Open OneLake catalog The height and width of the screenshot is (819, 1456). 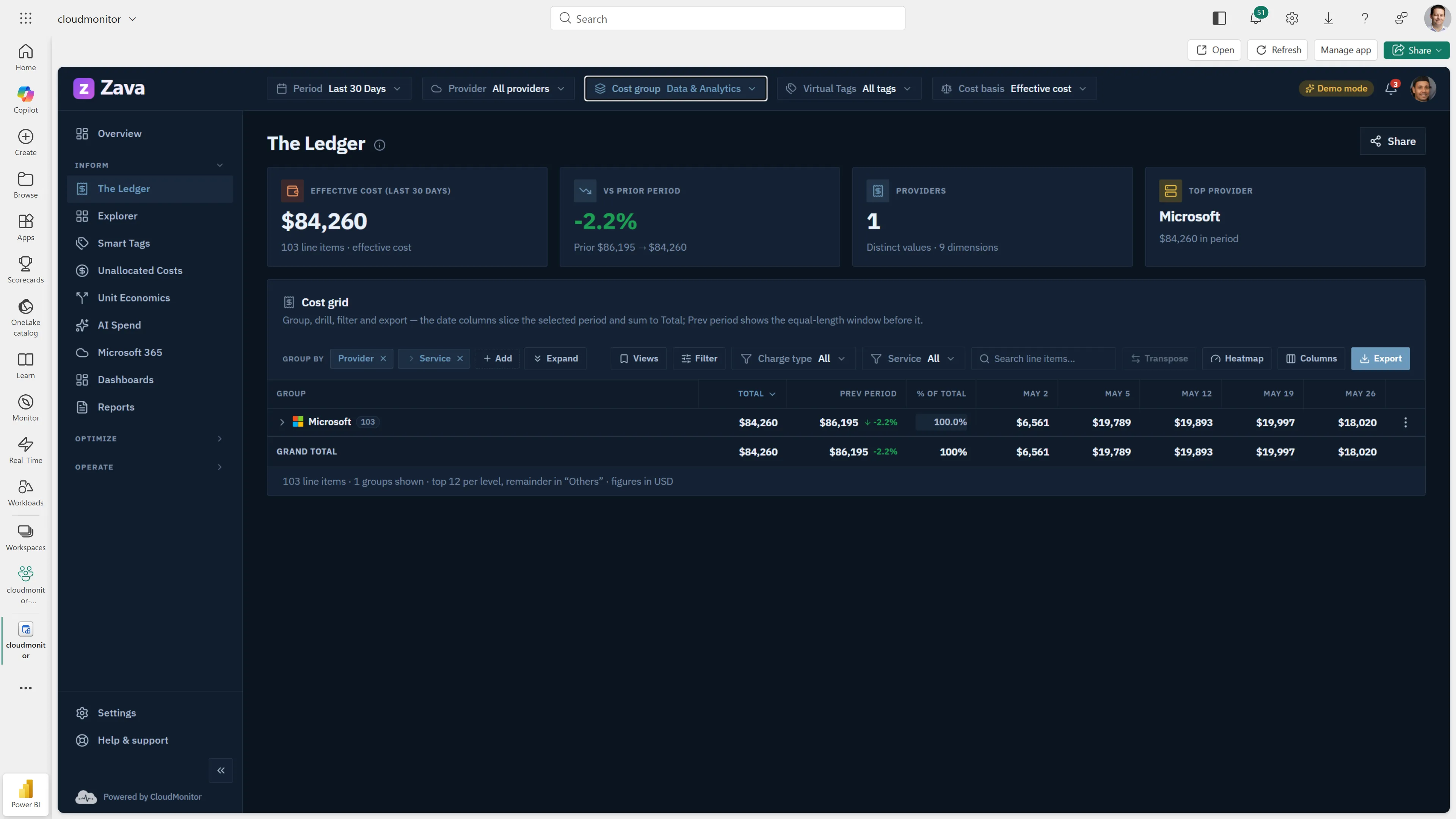click(x=25, y=317)
